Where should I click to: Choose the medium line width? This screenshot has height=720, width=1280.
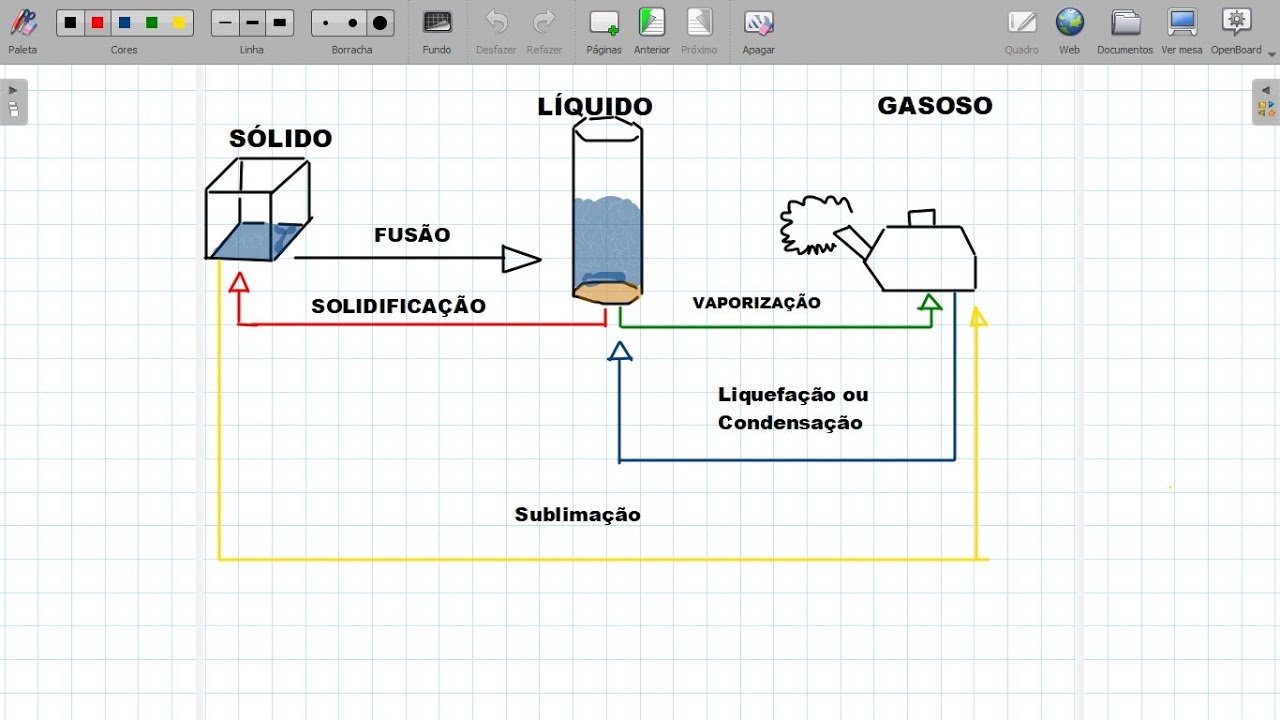click(252, 22)
